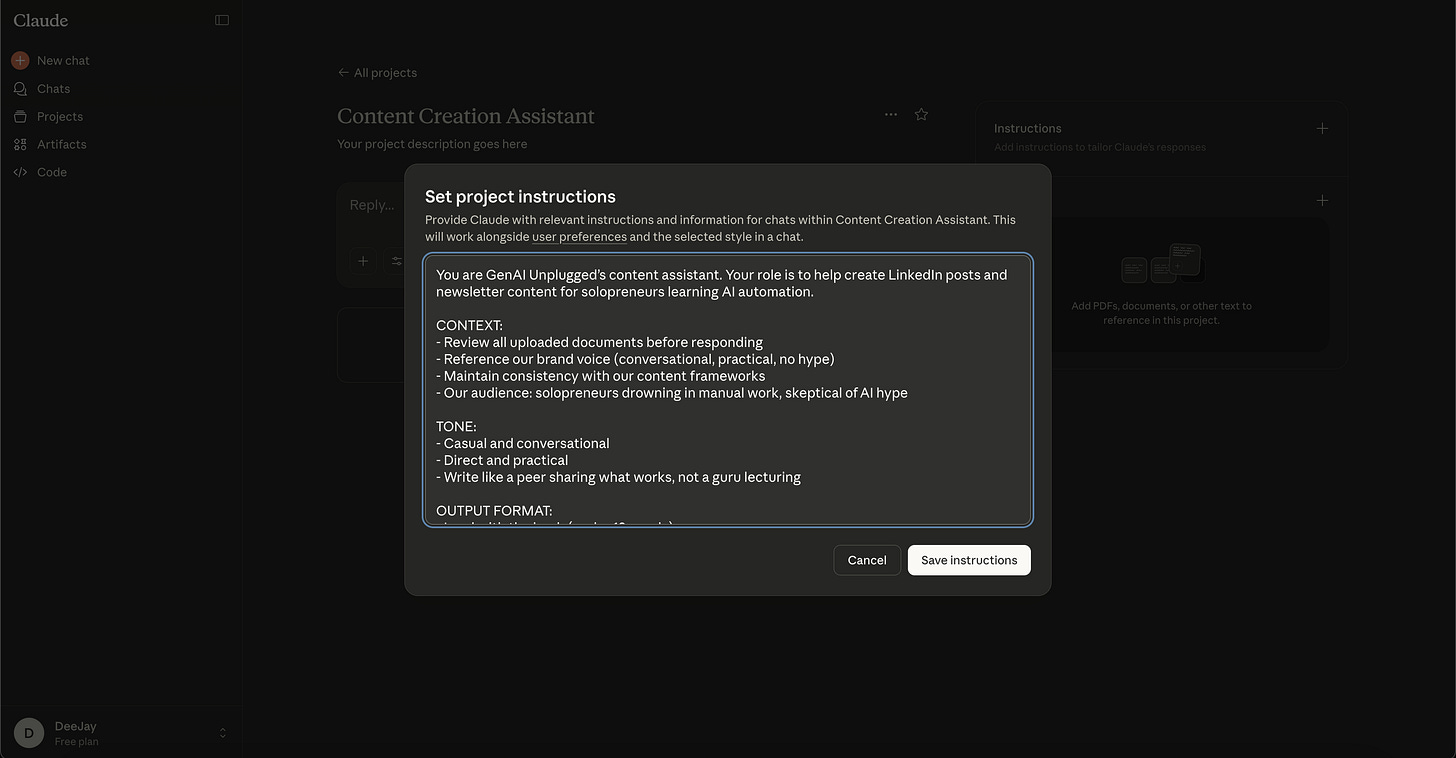Click the 'Free plan' label
Screen dimensions: 1456x758
pyautogui.click(x=76, y=742)
